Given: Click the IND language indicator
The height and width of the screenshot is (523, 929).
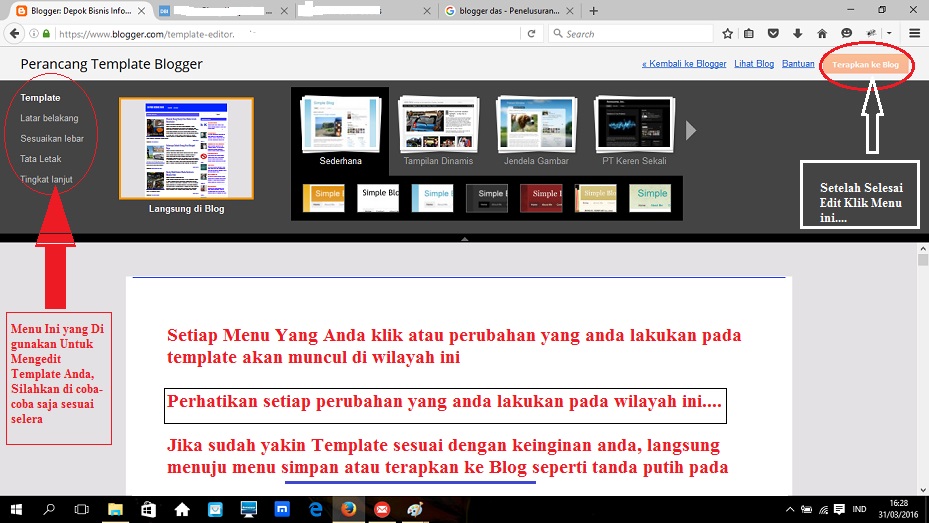Looking at the screenshot, I should click(x=859, y=509).
